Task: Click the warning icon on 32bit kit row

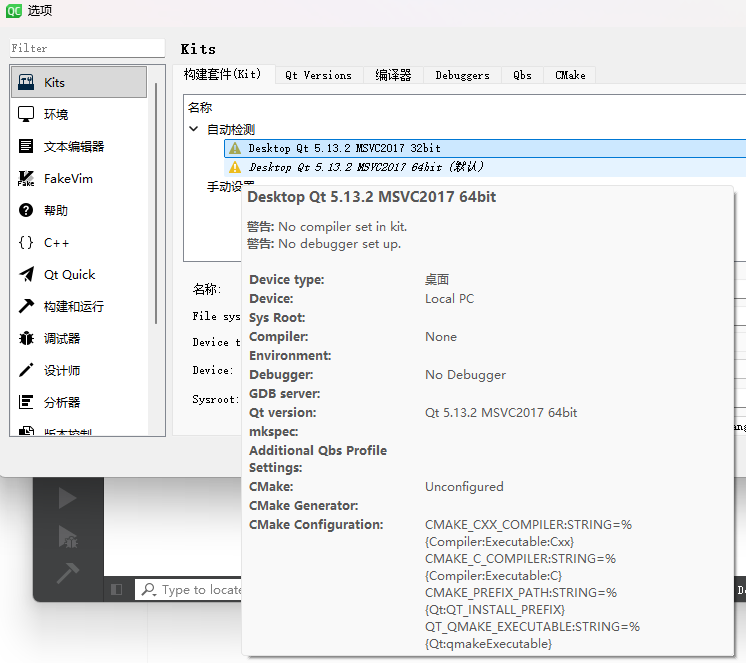Action: click(235, 148)
